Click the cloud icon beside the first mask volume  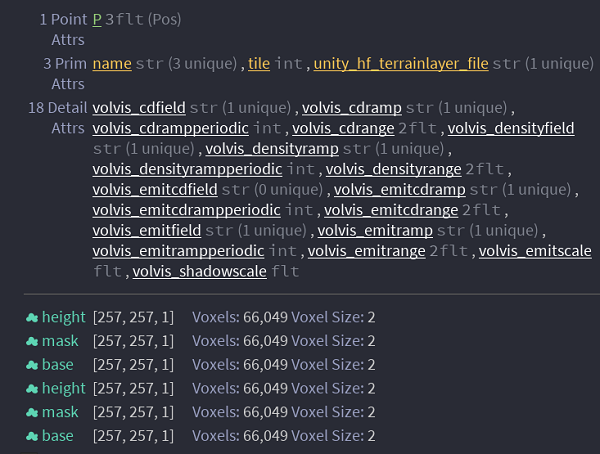[32, 342]
